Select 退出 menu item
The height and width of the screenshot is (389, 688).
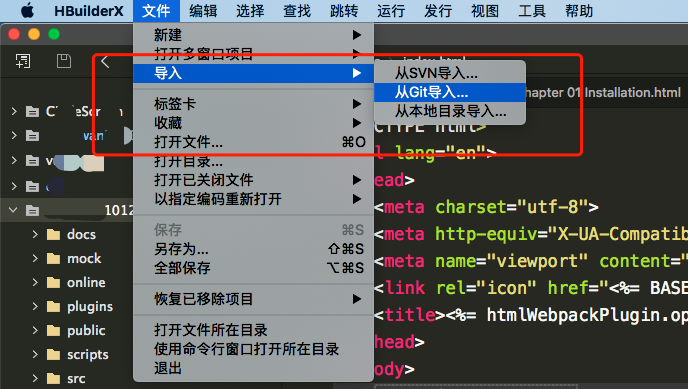[x=254, y=368]
